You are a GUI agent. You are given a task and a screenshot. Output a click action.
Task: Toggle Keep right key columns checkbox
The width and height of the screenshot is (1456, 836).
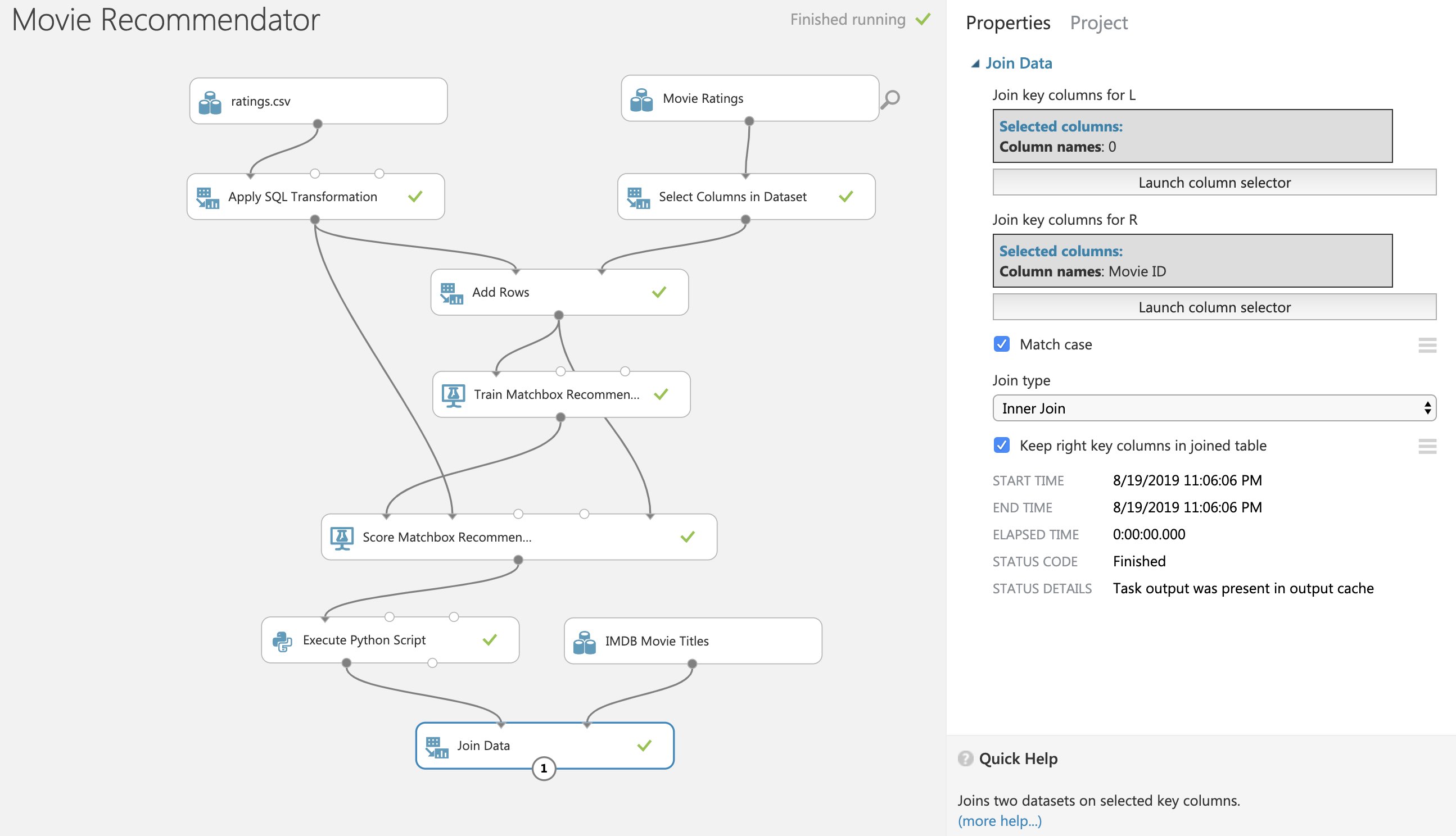point(1002,445)
